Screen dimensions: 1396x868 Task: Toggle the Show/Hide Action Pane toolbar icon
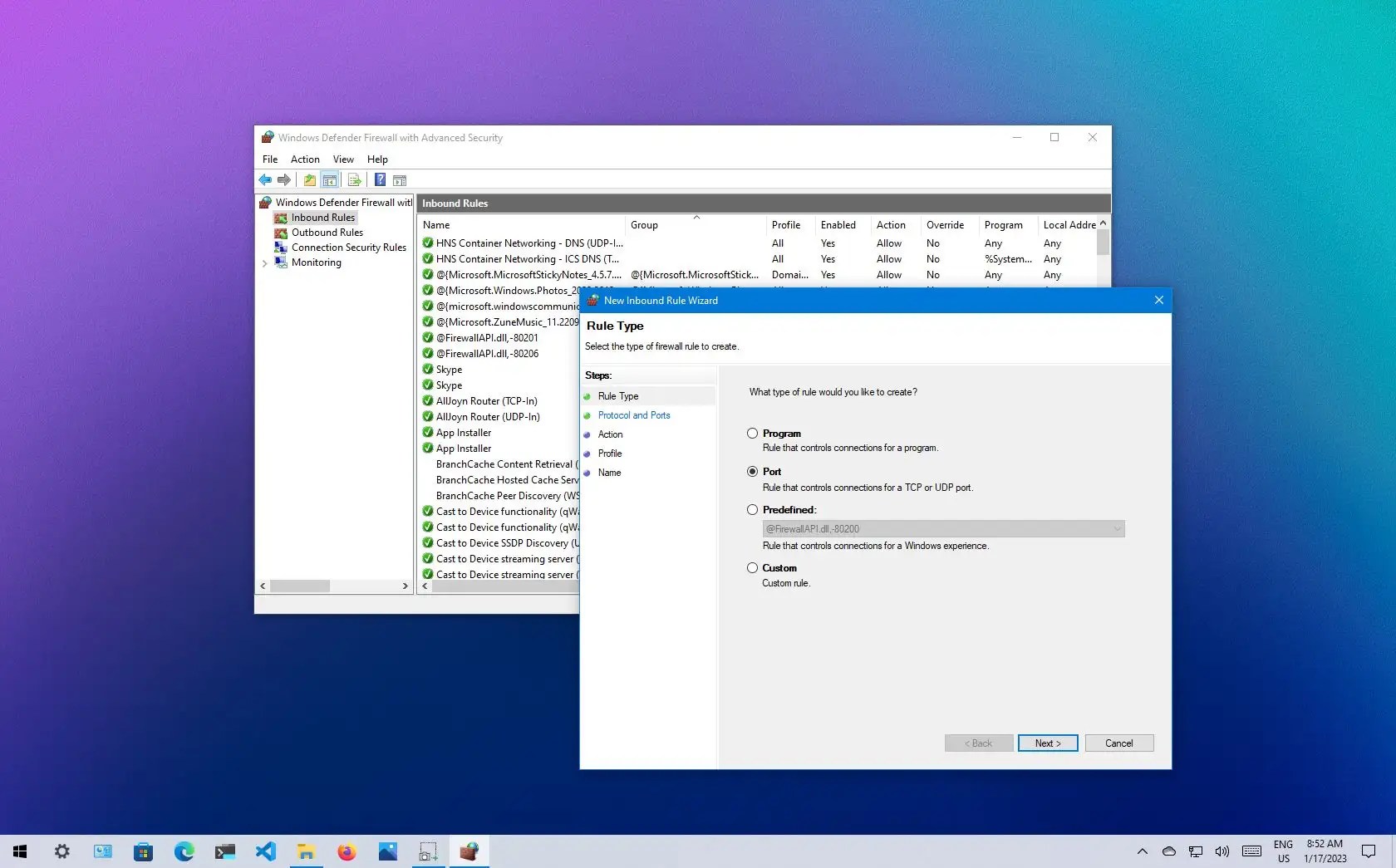pos(400,180)
